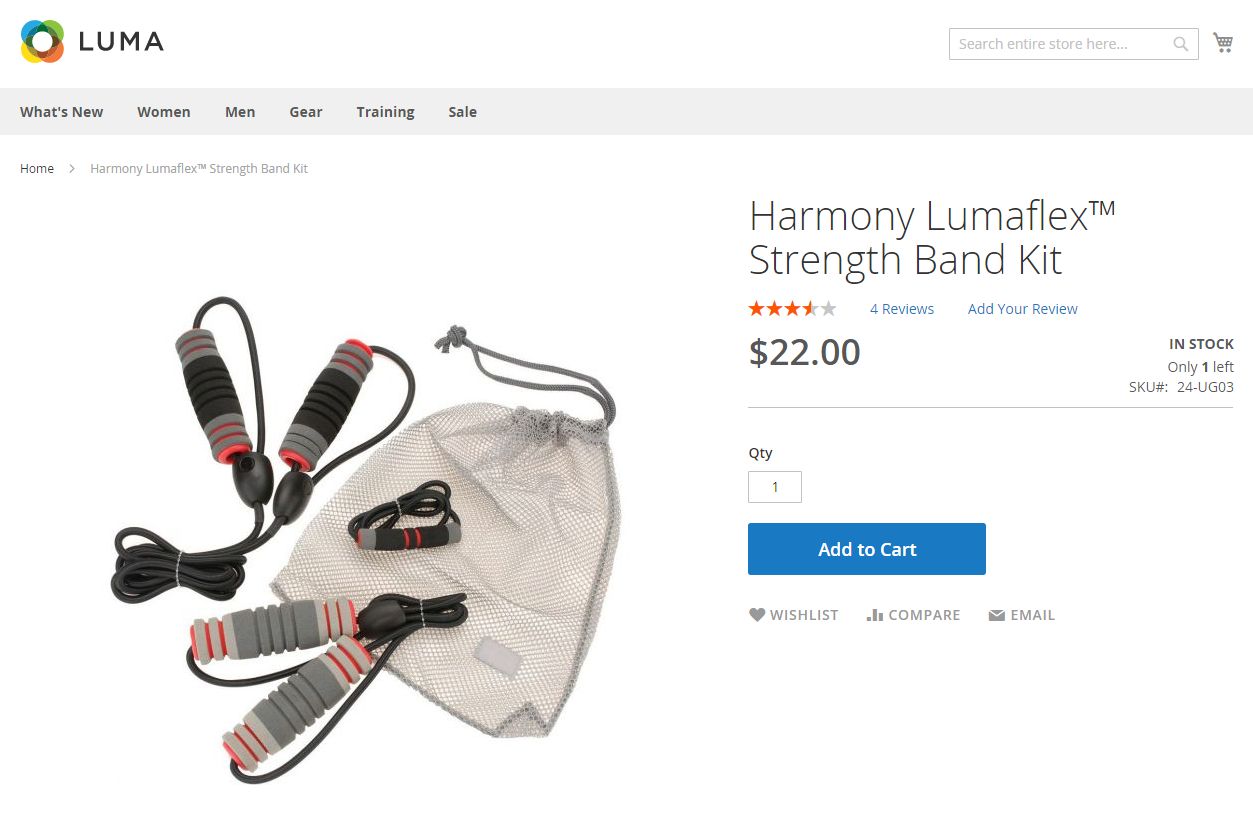This screenshot has height=817, width=1253.
Task: Open the Women menu
Action: (164, 112)
